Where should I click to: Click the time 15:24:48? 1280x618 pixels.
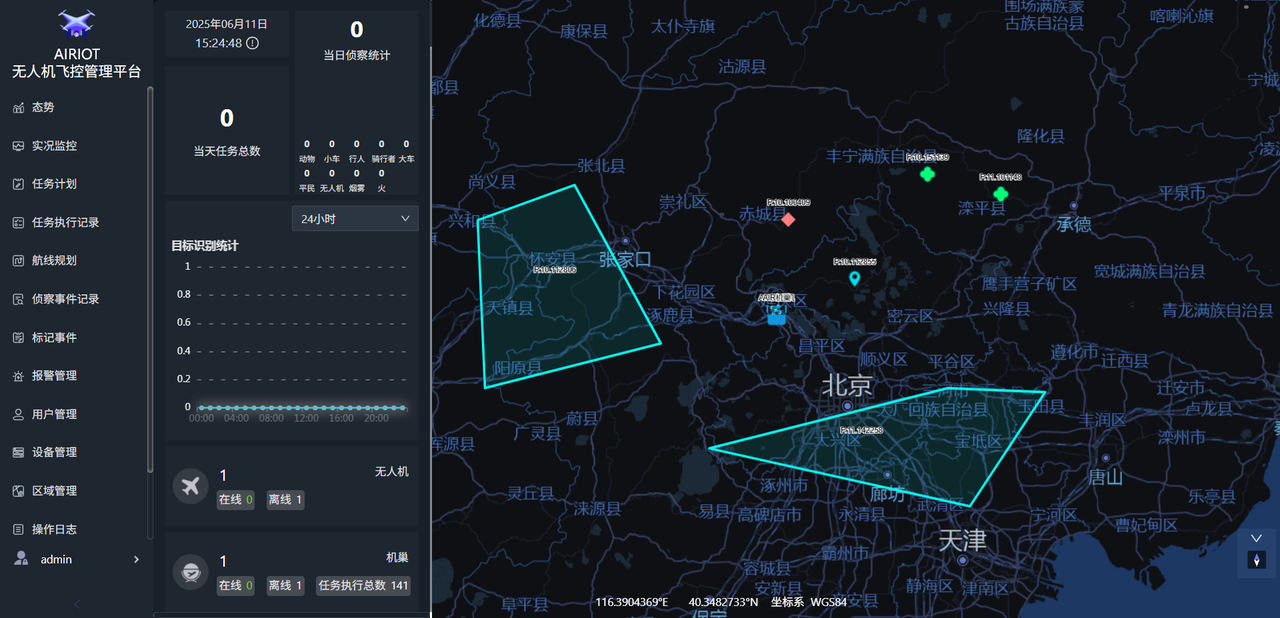point(218,43)
